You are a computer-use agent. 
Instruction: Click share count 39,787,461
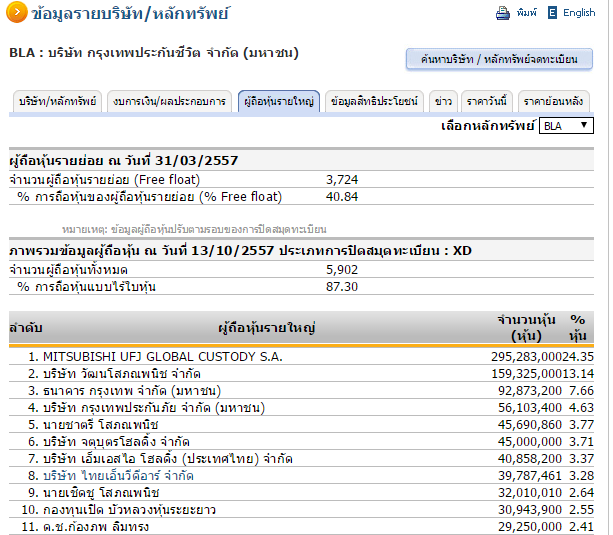coord(530,476)
